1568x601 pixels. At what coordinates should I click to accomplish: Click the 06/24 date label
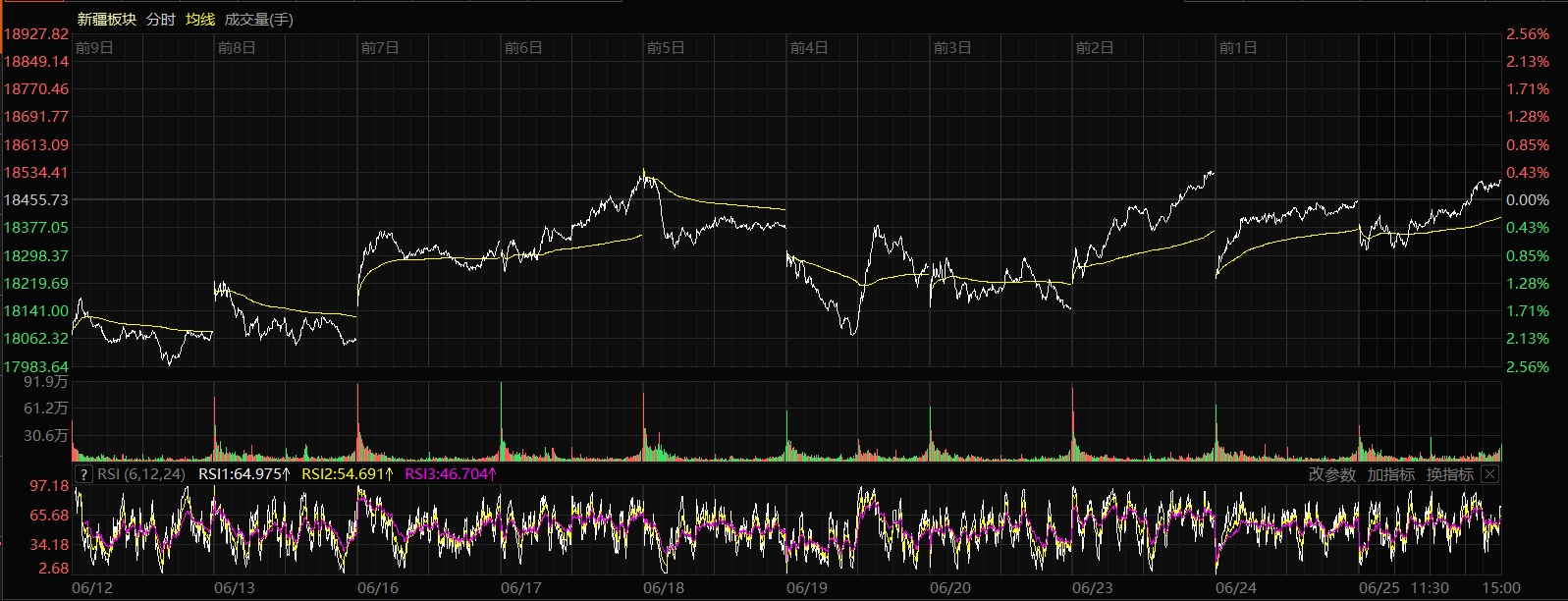tap(1236, 587)
